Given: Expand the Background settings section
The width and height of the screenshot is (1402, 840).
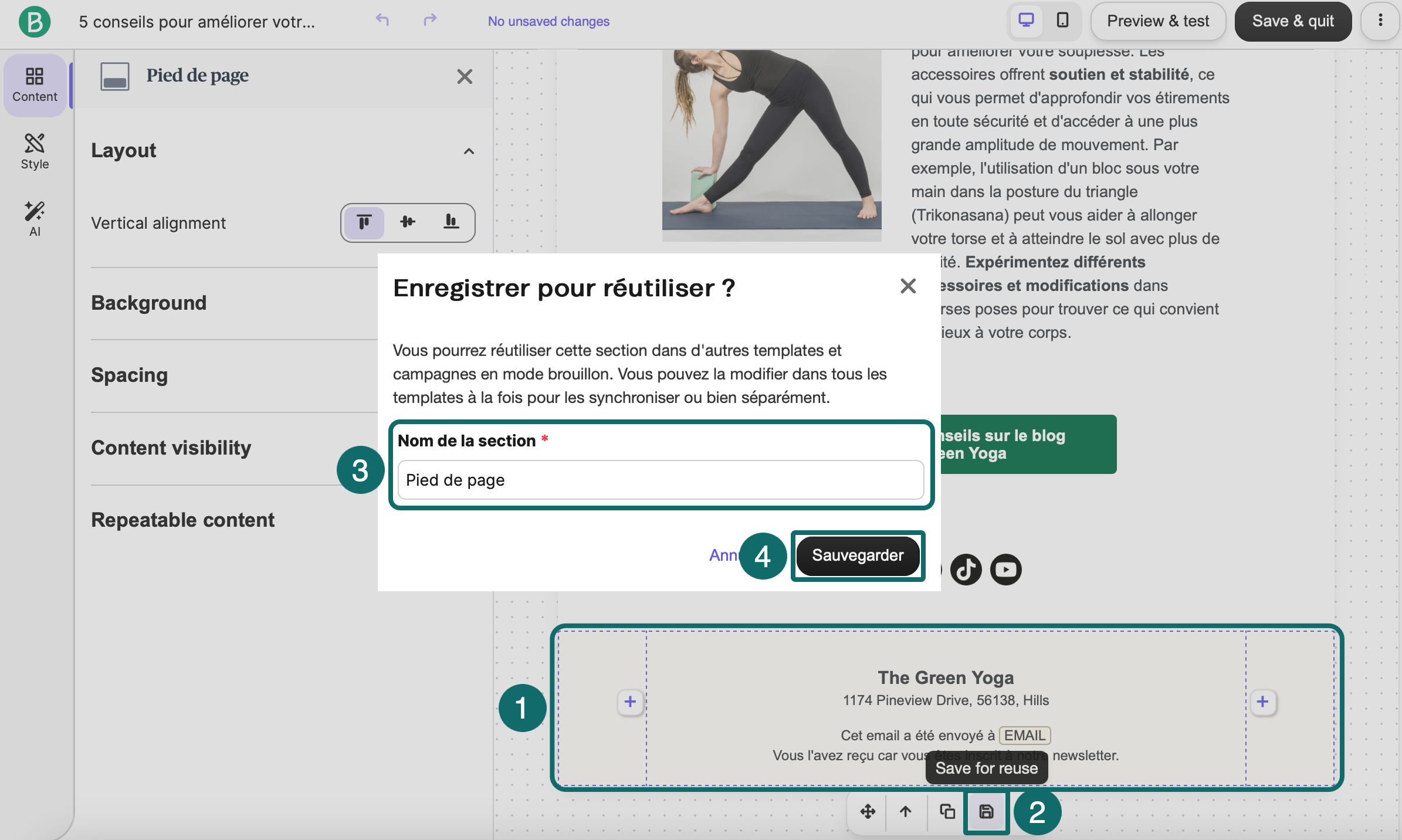Looking at the screenshot, I should pyautogui.click(x=148, y=303).
